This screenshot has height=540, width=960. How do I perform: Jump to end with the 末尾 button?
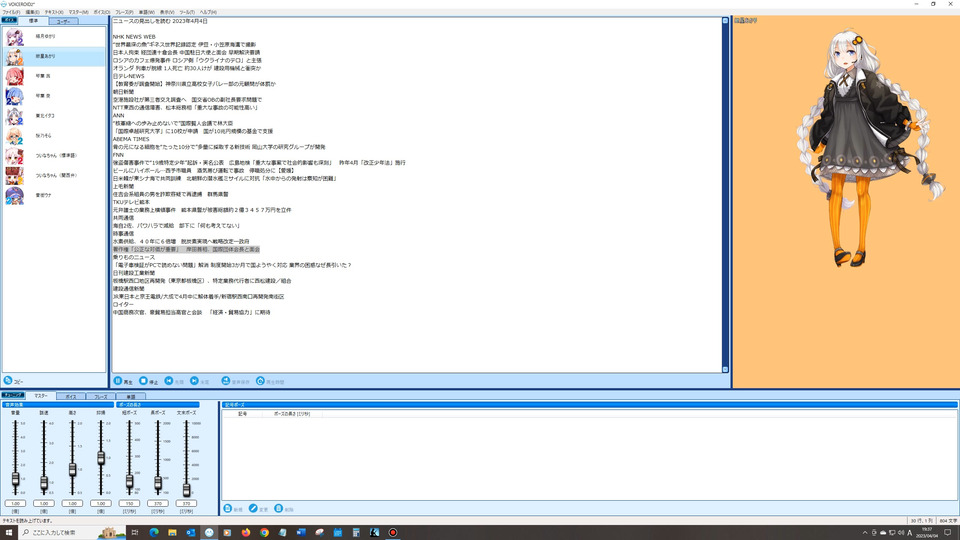(x=200, y=381)
